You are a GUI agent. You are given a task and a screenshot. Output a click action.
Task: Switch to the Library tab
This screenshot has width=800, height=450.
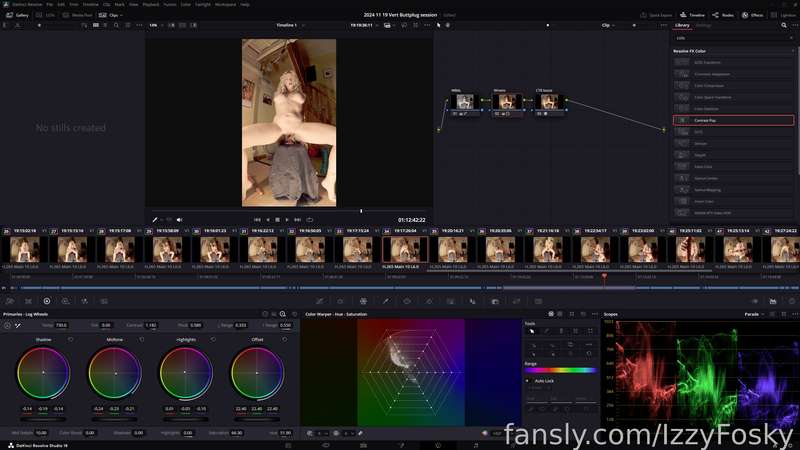[x=682, y=25]
